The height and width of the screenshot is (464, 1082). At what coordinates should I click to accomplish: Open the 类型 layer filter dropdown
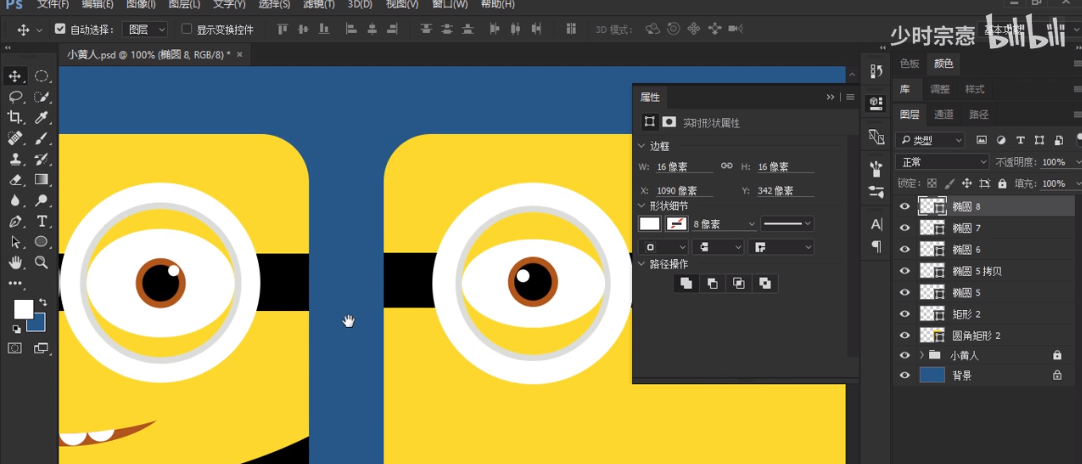930,140
